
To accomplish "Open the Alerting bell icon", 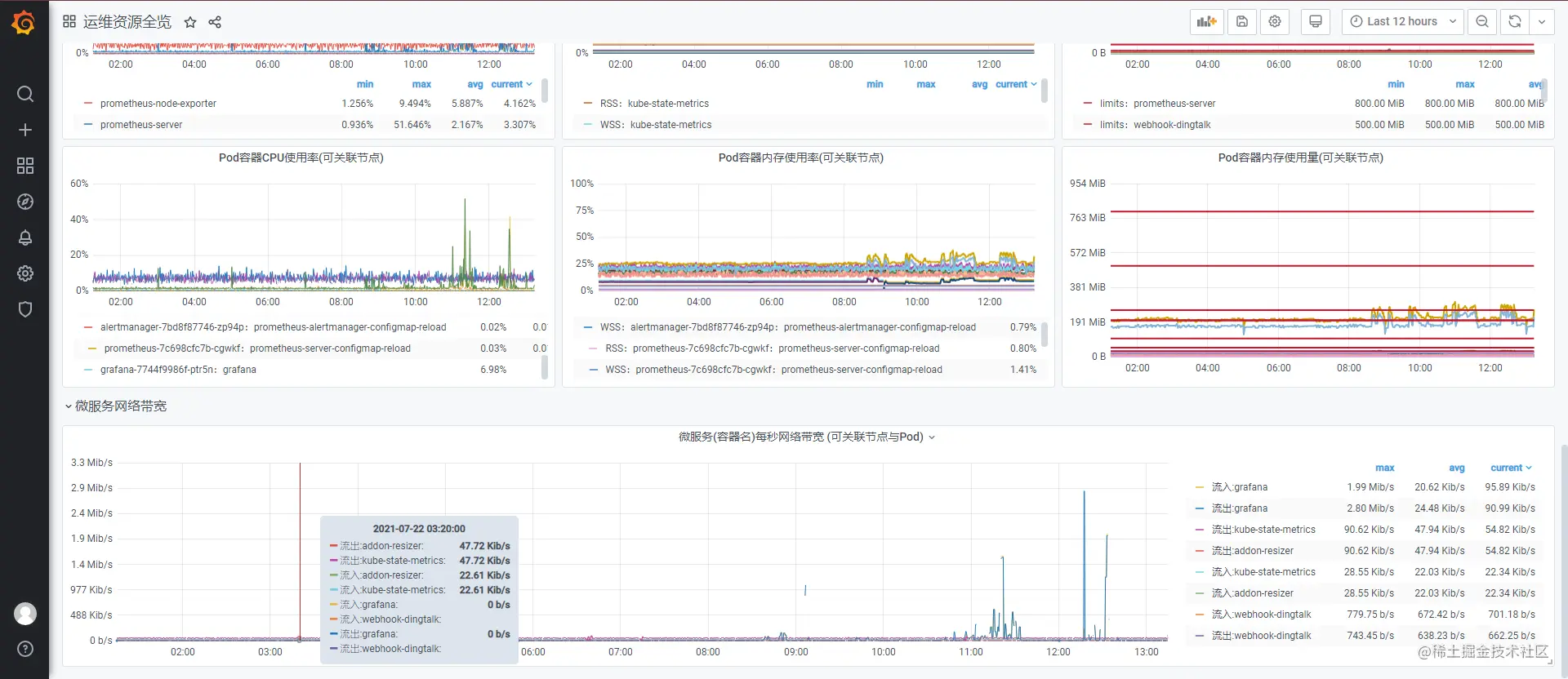I will pos(25,237).
